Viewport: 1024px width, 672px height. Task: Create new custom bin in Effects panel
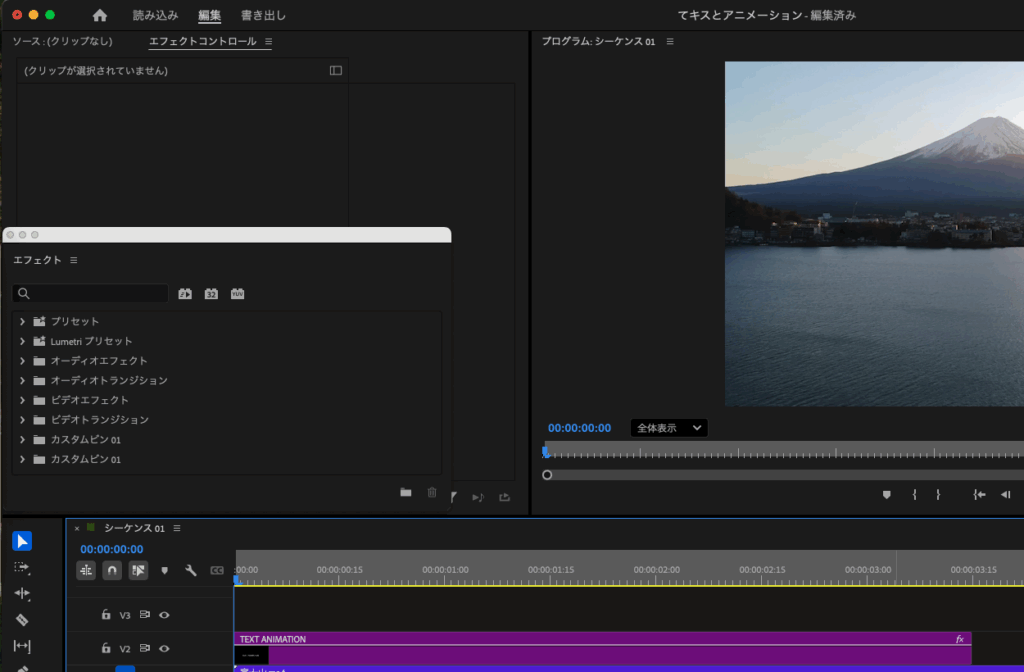click(x=405, y=492)
